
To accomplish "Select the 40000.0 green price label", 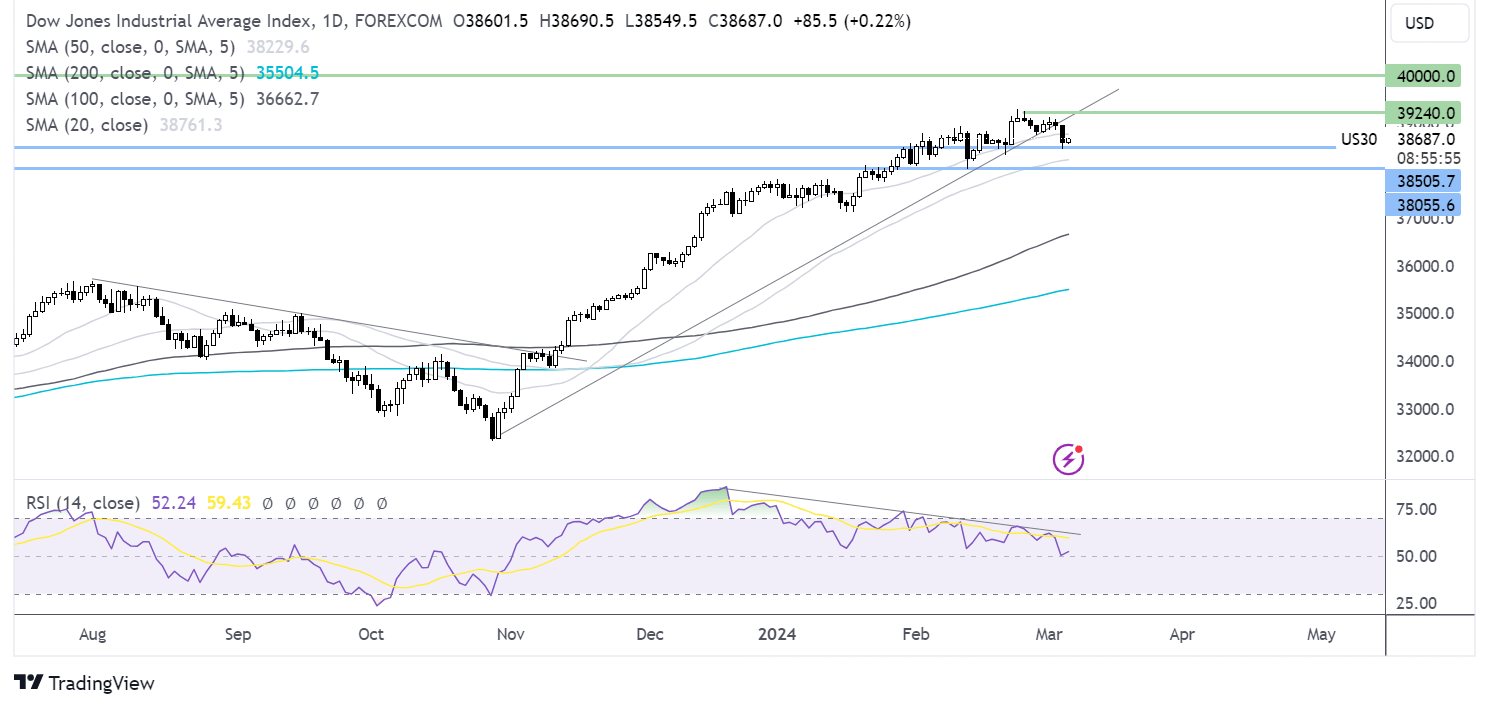I will point(1424,75).
